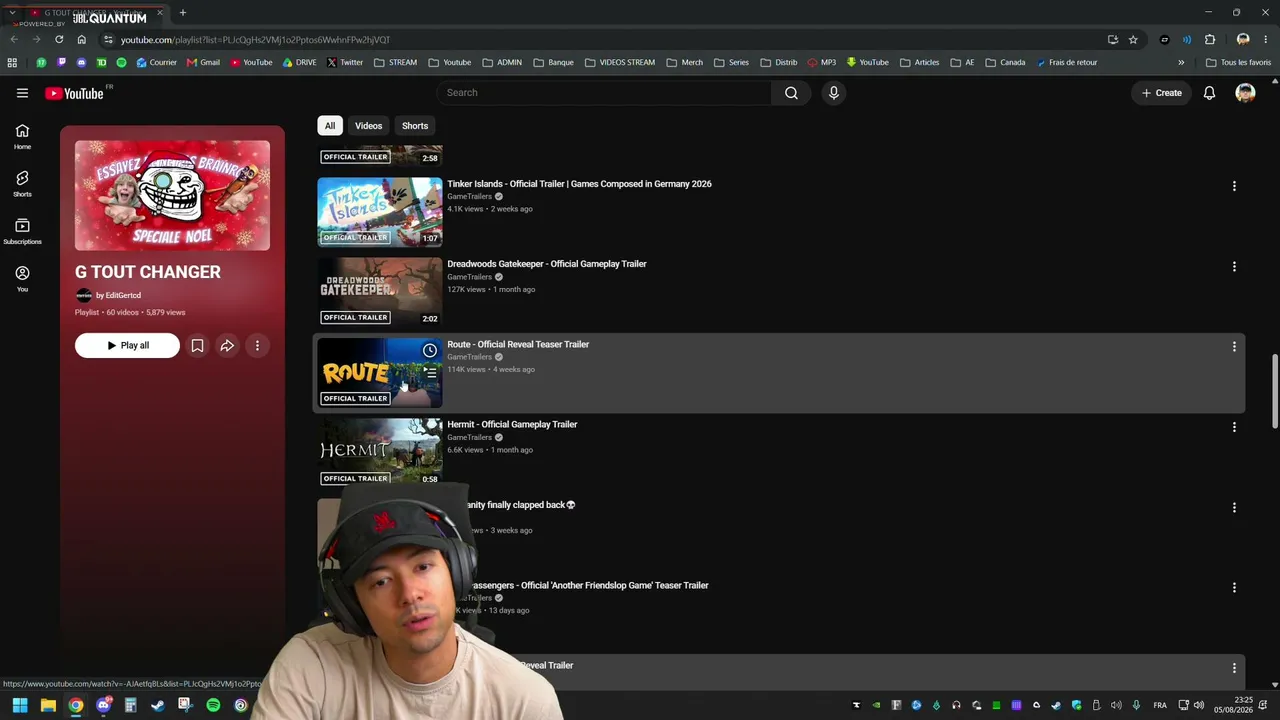
Task: Show the hidden bookmarks overflow chevron
Action: pos(1181,62)
